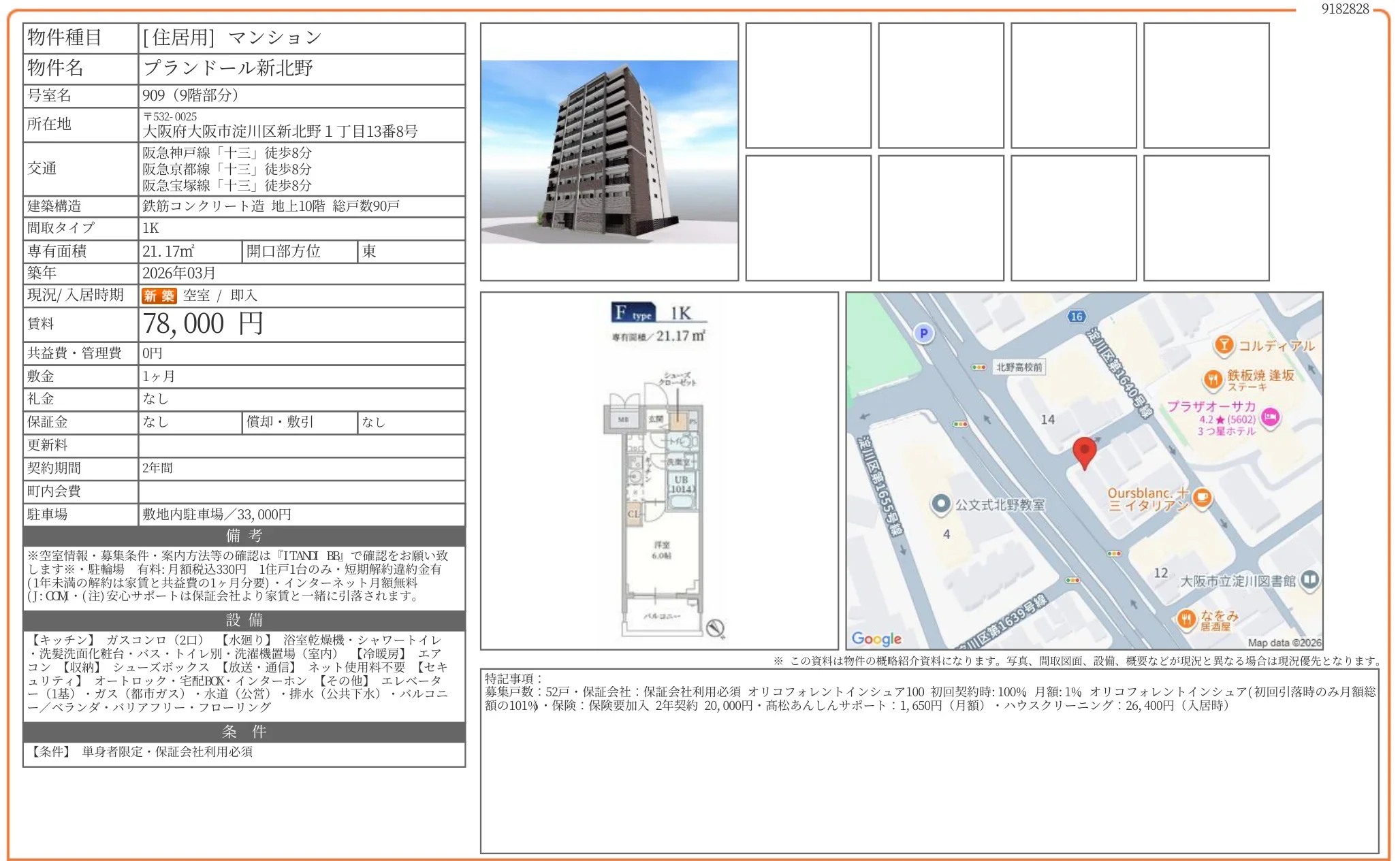This screenshot has height=861, width=1400.
Task: Click the 78,000円 rent amount
Action: point(202,324)
